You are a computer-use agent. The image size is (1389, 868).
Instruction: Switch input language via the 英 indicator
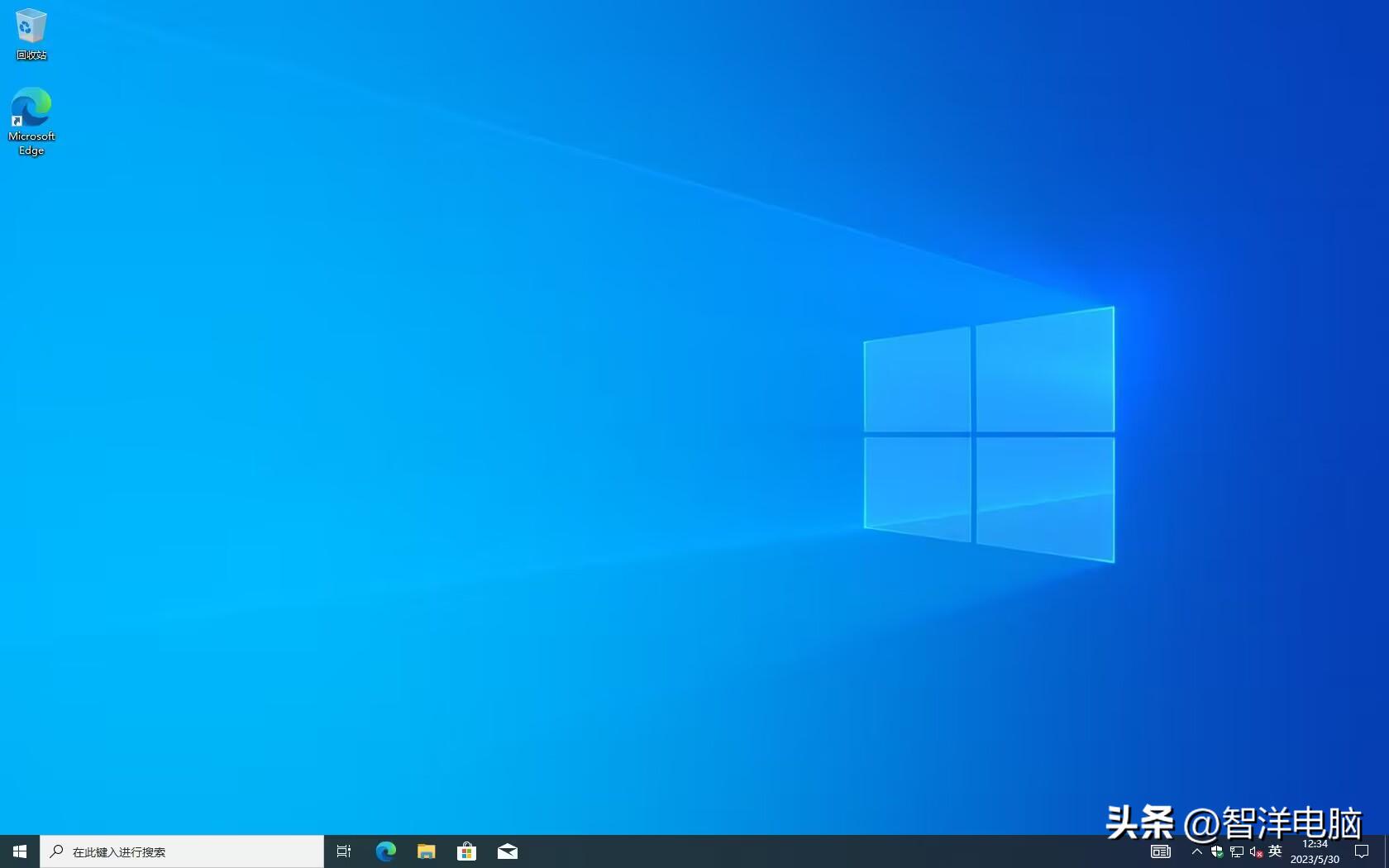click(1275, 852)
